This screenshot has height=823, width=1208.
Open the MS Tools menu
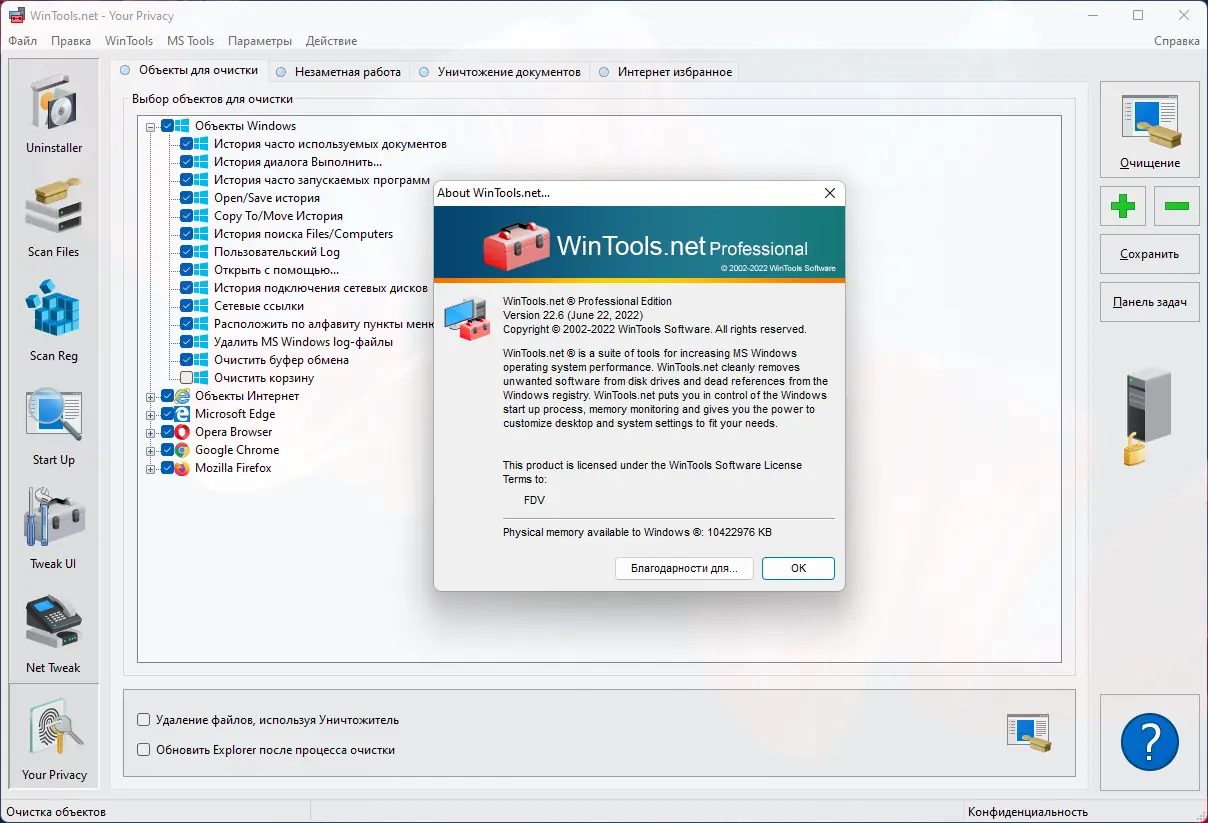tap(190, 41)
